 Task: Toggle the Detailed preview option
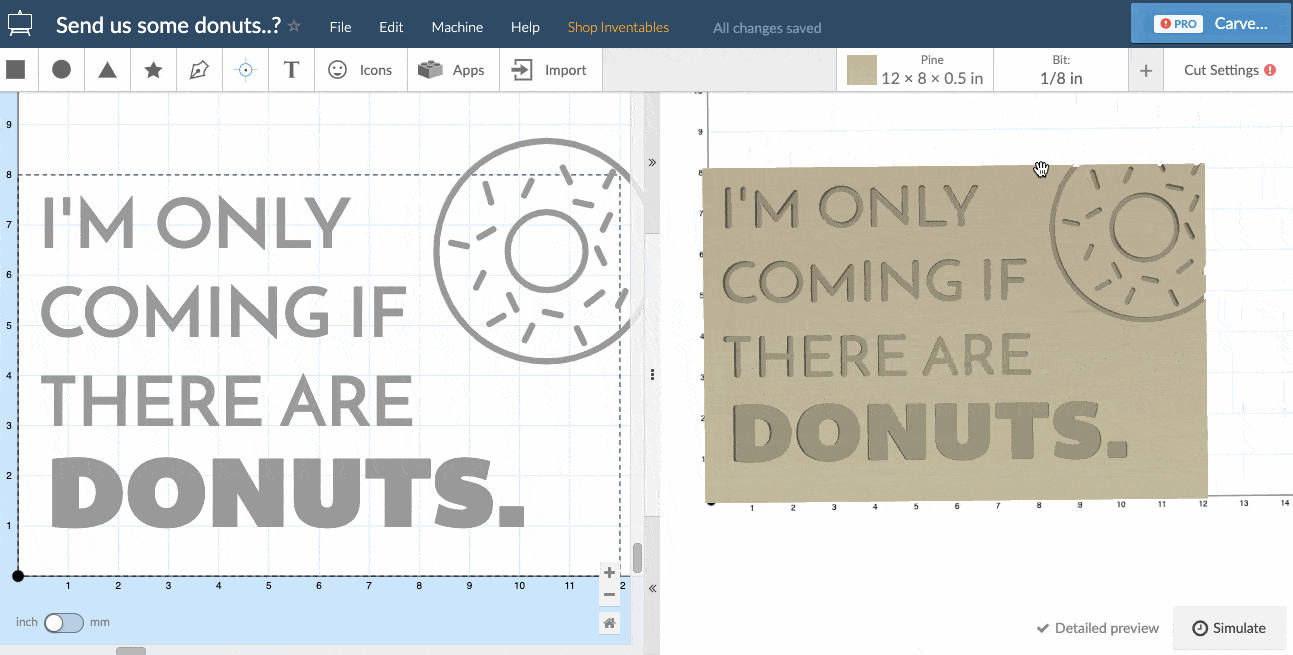pos(1097,628)
